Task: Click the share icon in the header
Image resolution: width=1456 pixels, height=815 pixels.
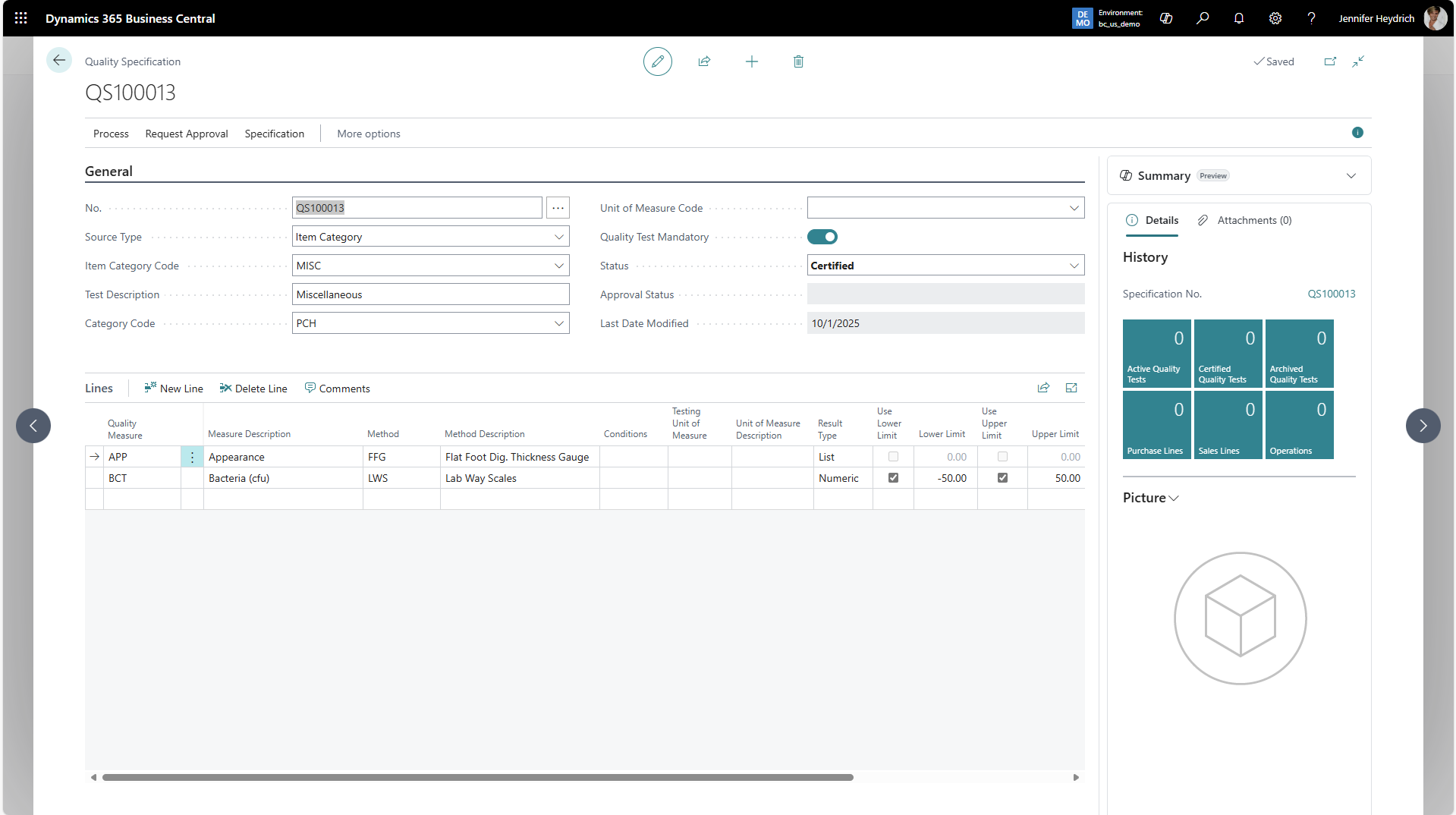Action: pos(704,61)
